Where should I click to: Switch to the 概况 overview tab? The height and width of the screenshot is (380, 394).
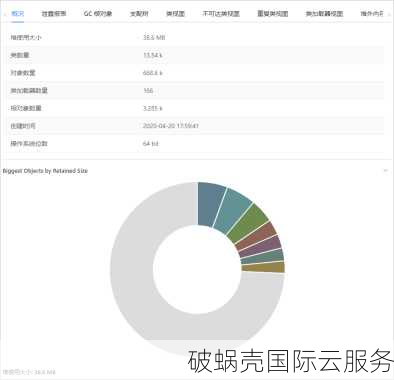click(x=18, y=14)
